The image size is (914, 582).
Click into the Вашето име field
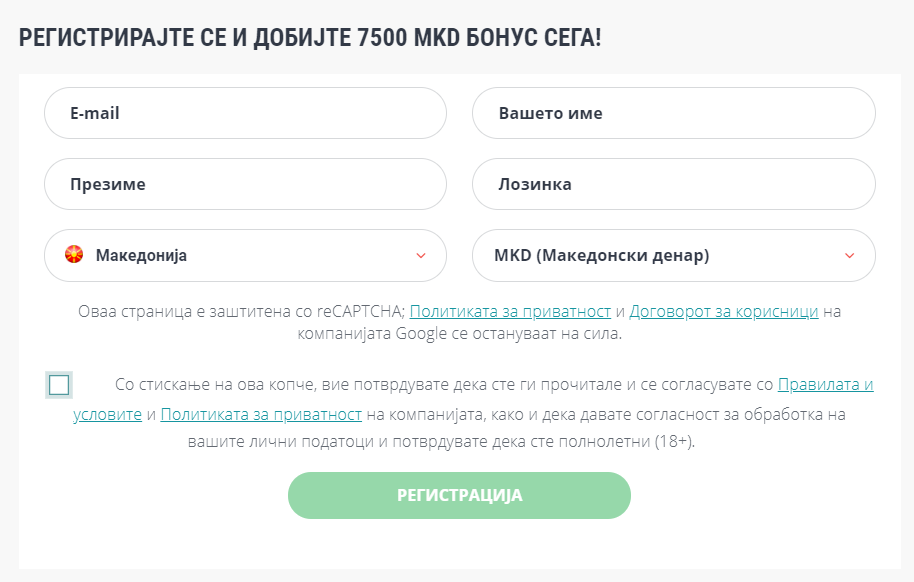673,113
